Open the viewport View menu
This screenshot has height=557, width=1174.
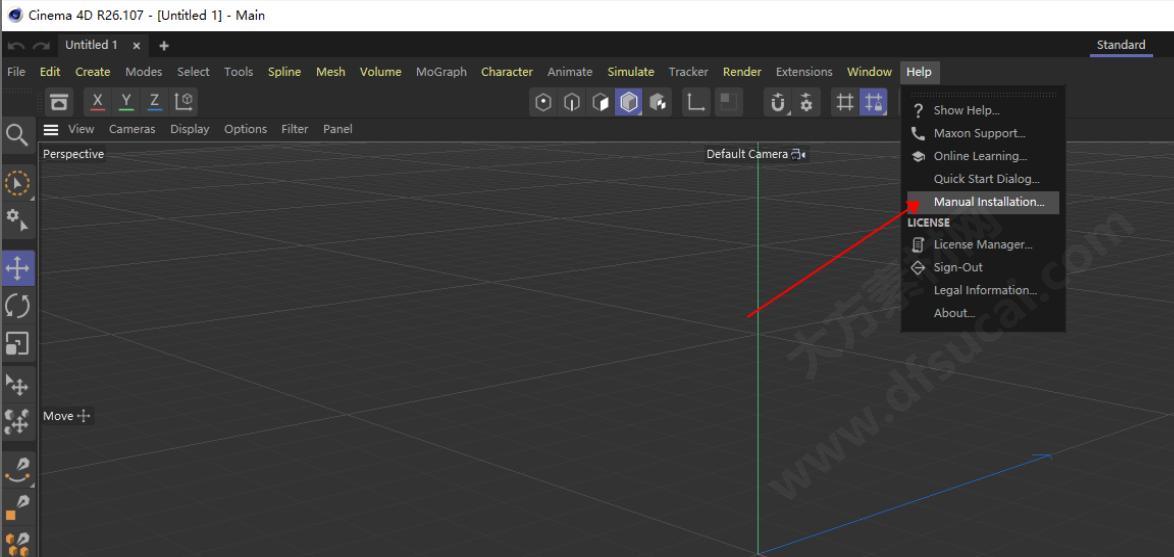tap(81, 129)
